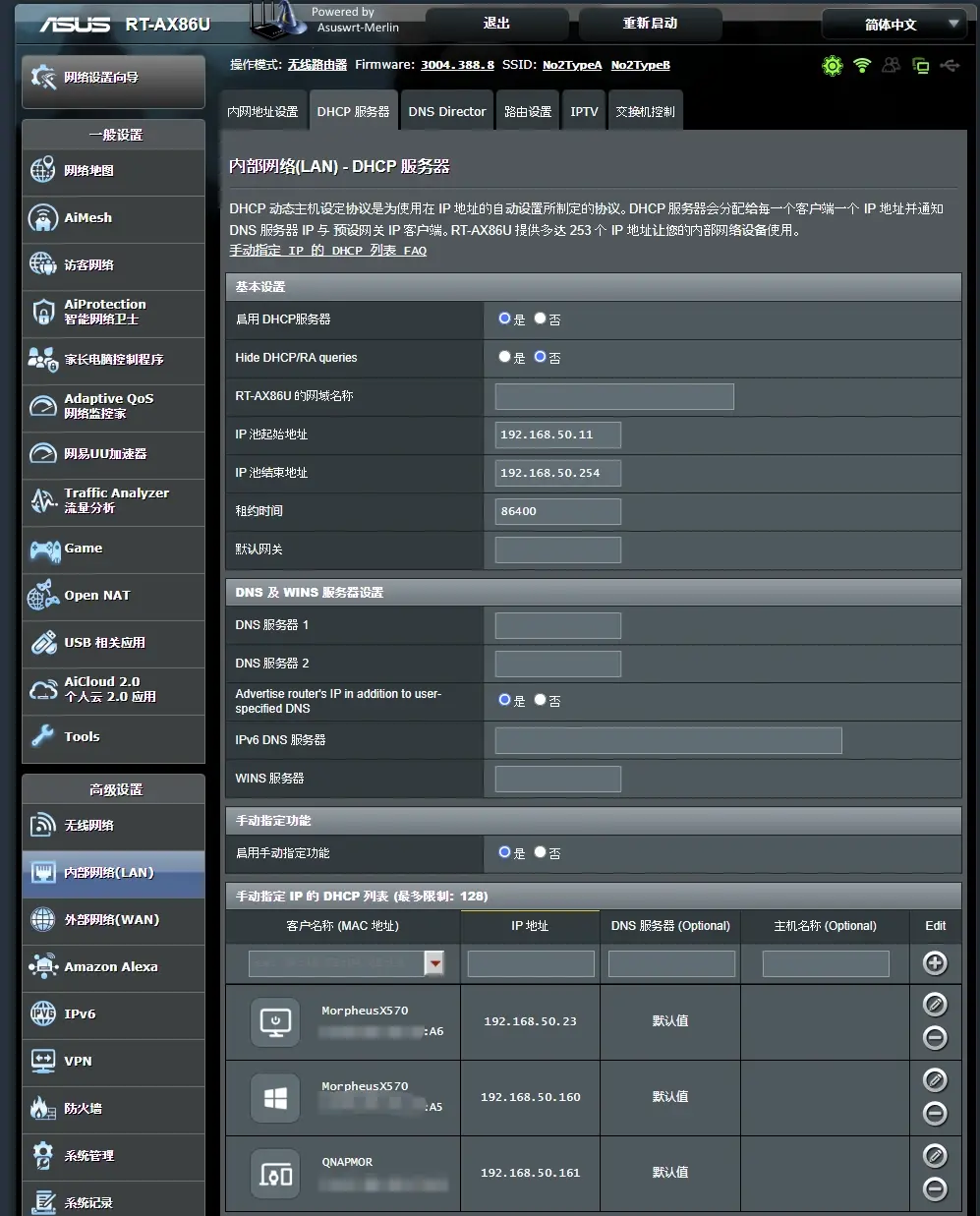The height and width of the screenshot is (1216, 980).
Task: Click the firmware version 3004.388.8 link
Action: click(457, 65)
